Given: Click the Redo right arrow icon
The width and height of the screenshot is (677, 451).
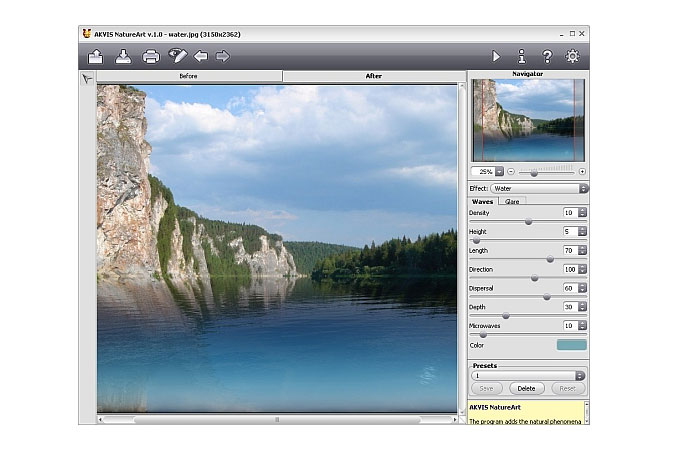Looking at the screenshot, I should [223, 57].
